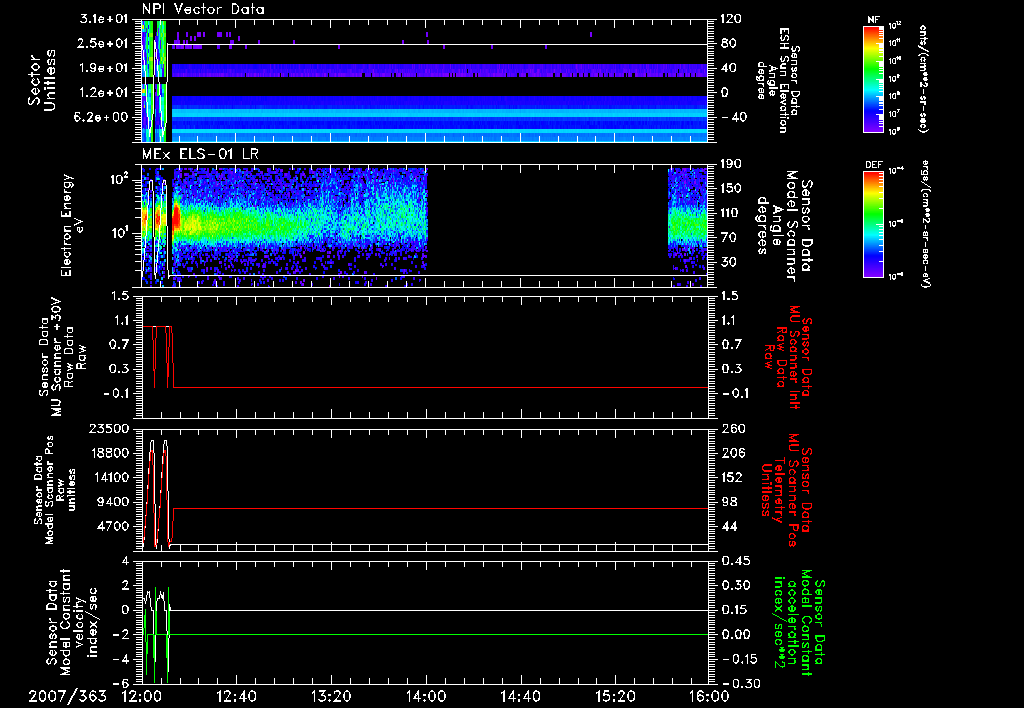Select the red 'MU Scanner Inh Raw Data' label
The image size is (1024, 708).
(x=786, y=357)
